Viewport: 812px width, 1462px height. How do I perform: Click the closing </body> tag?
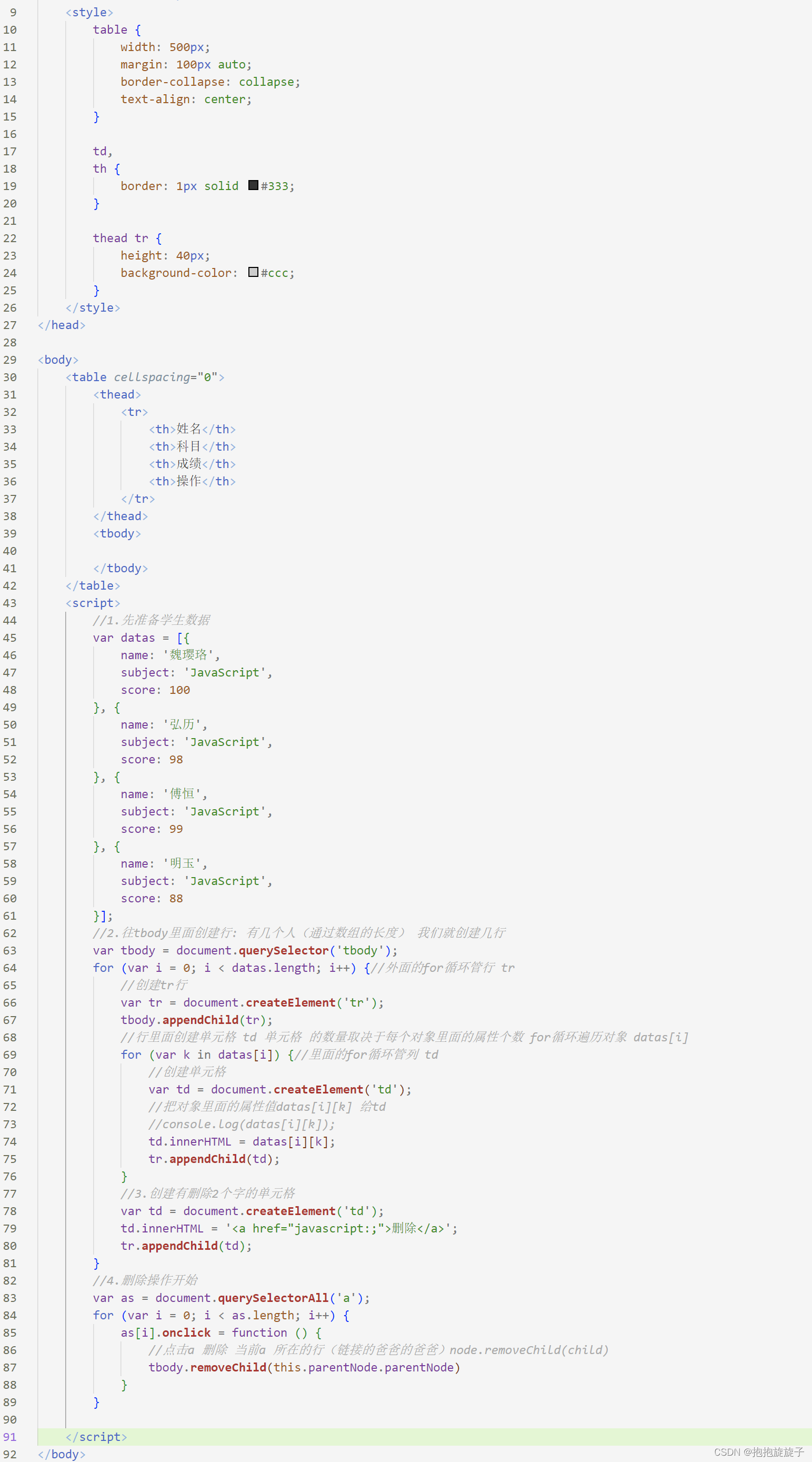(61, 1454)
